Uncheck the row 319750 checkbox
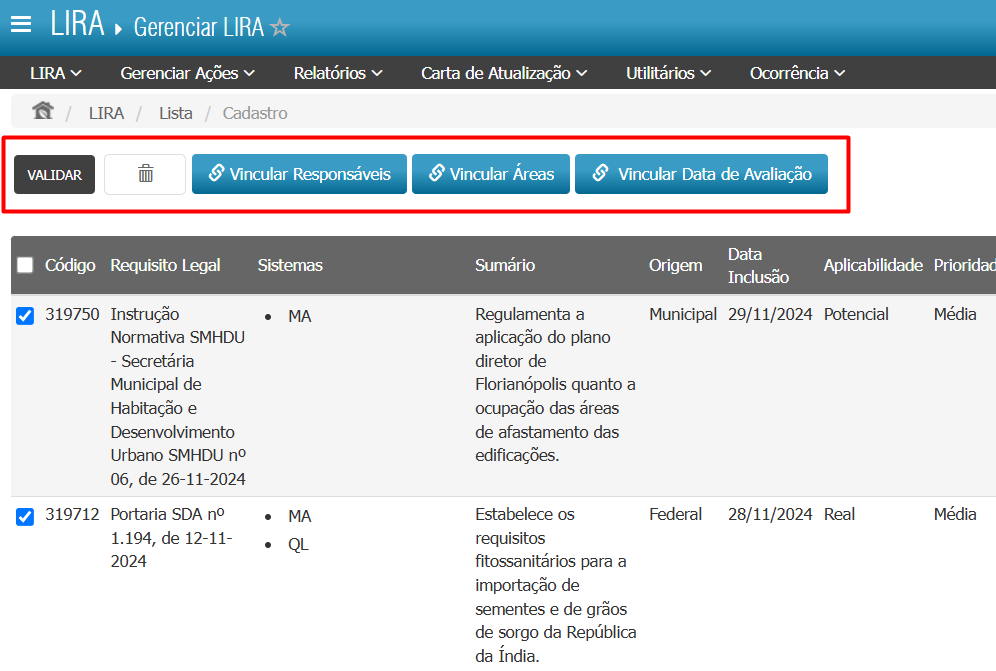This screenshot has height=671, width=996. 25,316
